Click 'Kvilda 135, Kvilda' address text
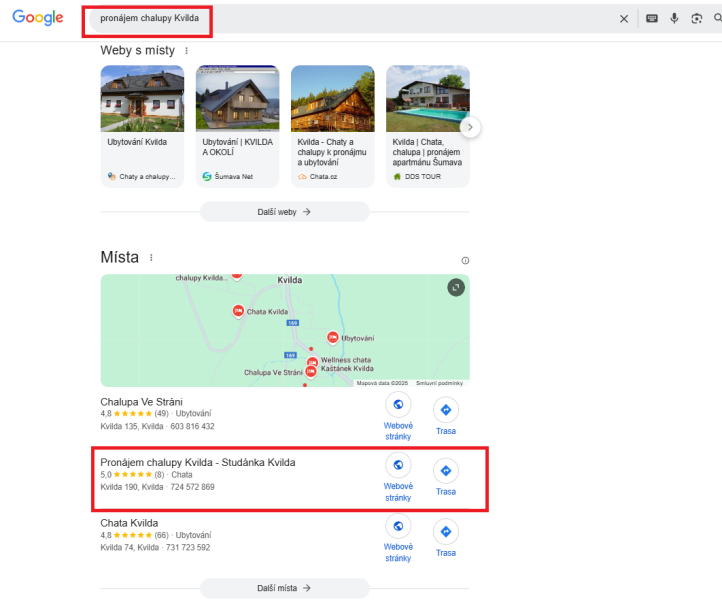The image size is (722, 600). coord(132,426)
